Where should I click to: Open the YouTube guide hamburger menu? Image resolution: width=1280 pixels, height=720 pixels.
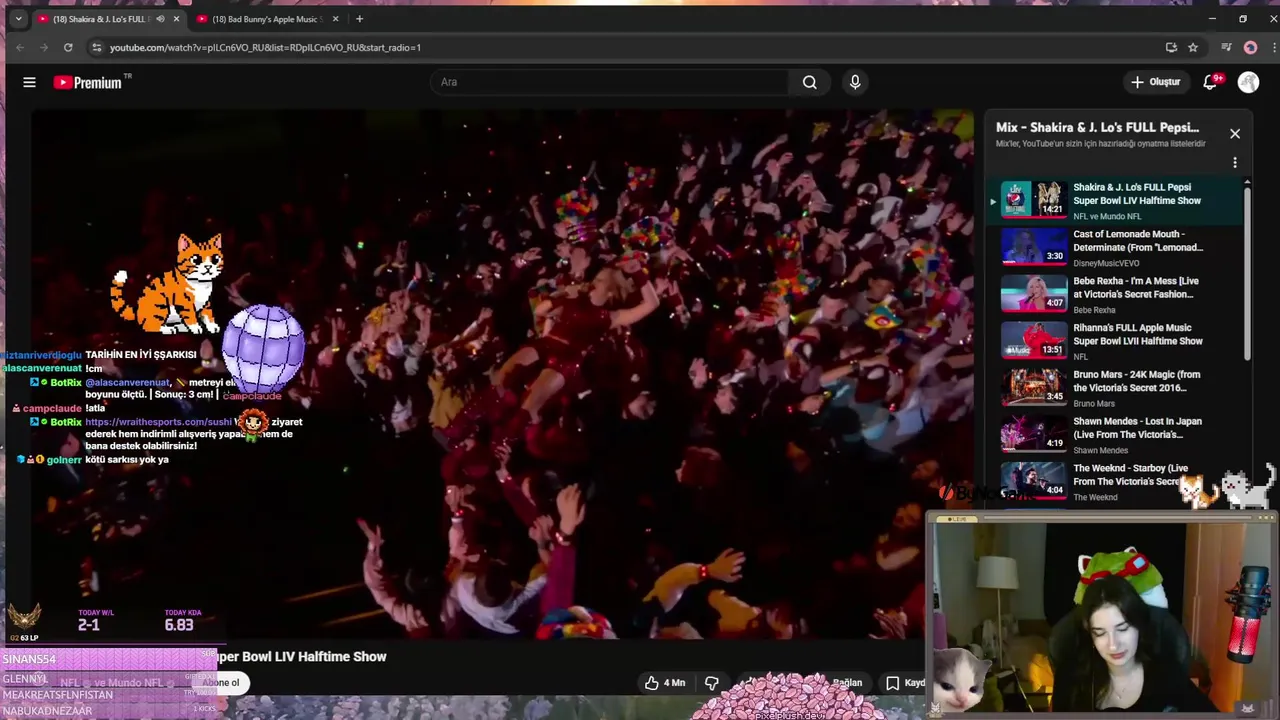[x=29, y=82]
